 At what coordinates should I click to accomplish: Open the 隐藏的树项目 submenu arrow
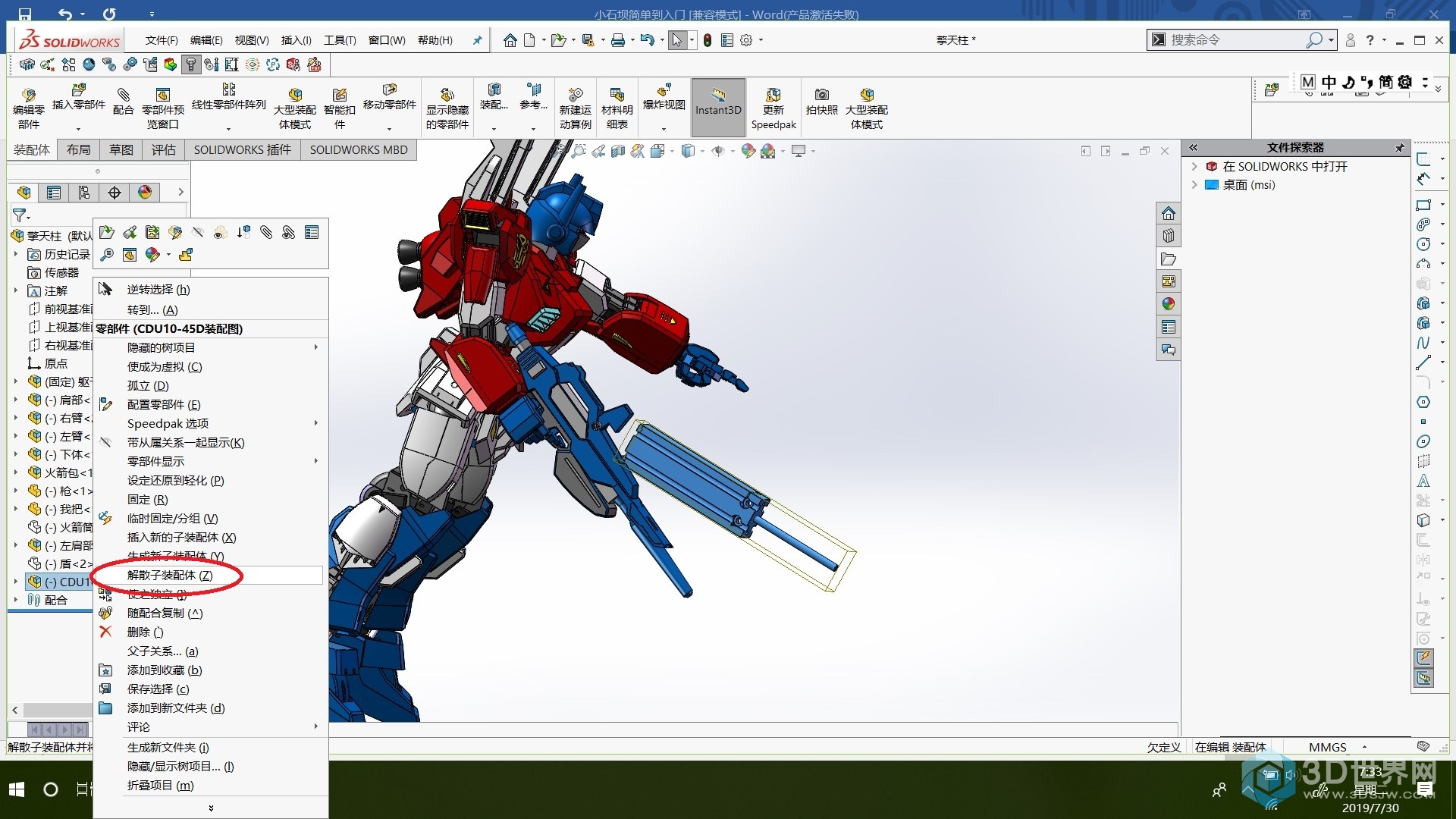(x=316, y=347)
